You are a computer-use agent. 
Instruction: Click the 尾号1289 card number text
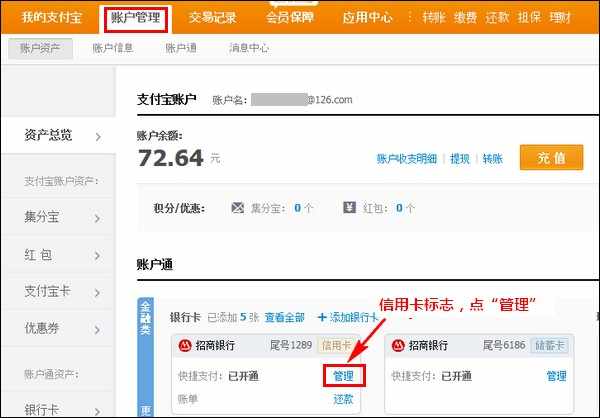(291, 346)
